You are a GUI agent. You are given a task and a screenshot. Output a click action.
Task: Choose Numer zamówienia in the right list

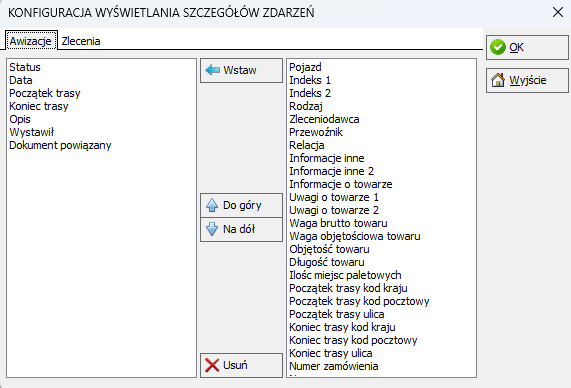334,366
